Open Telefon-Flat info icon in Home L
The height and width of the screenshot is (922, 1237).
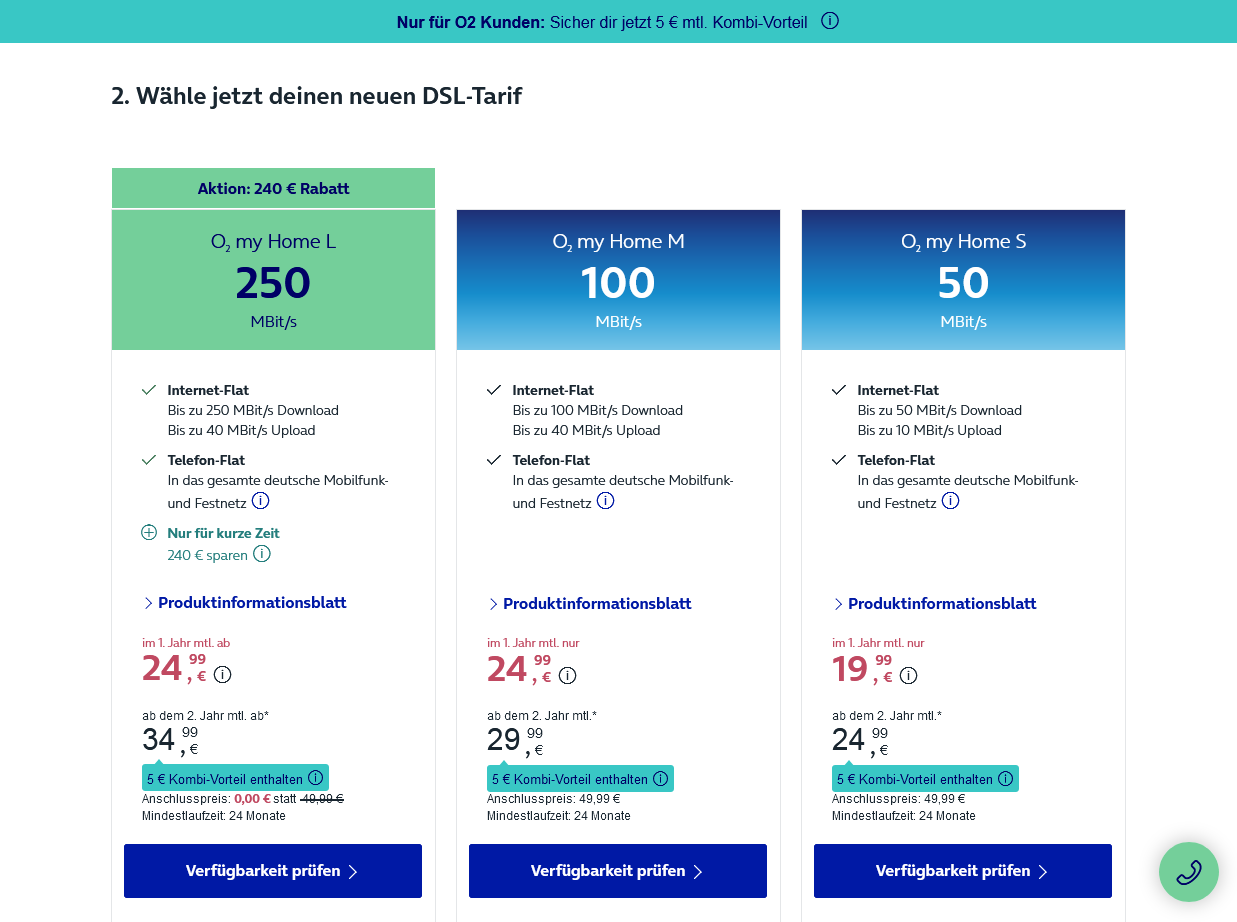(x=261, y=501)
